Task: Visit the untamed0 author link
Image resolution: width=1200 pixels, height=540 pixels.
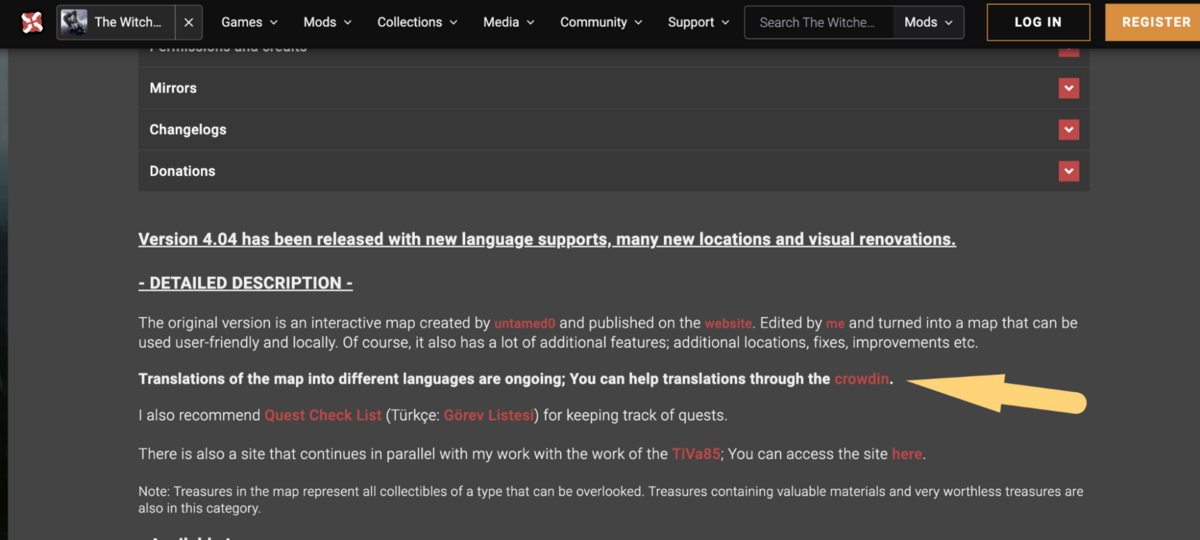Action: tap(525, 324)
